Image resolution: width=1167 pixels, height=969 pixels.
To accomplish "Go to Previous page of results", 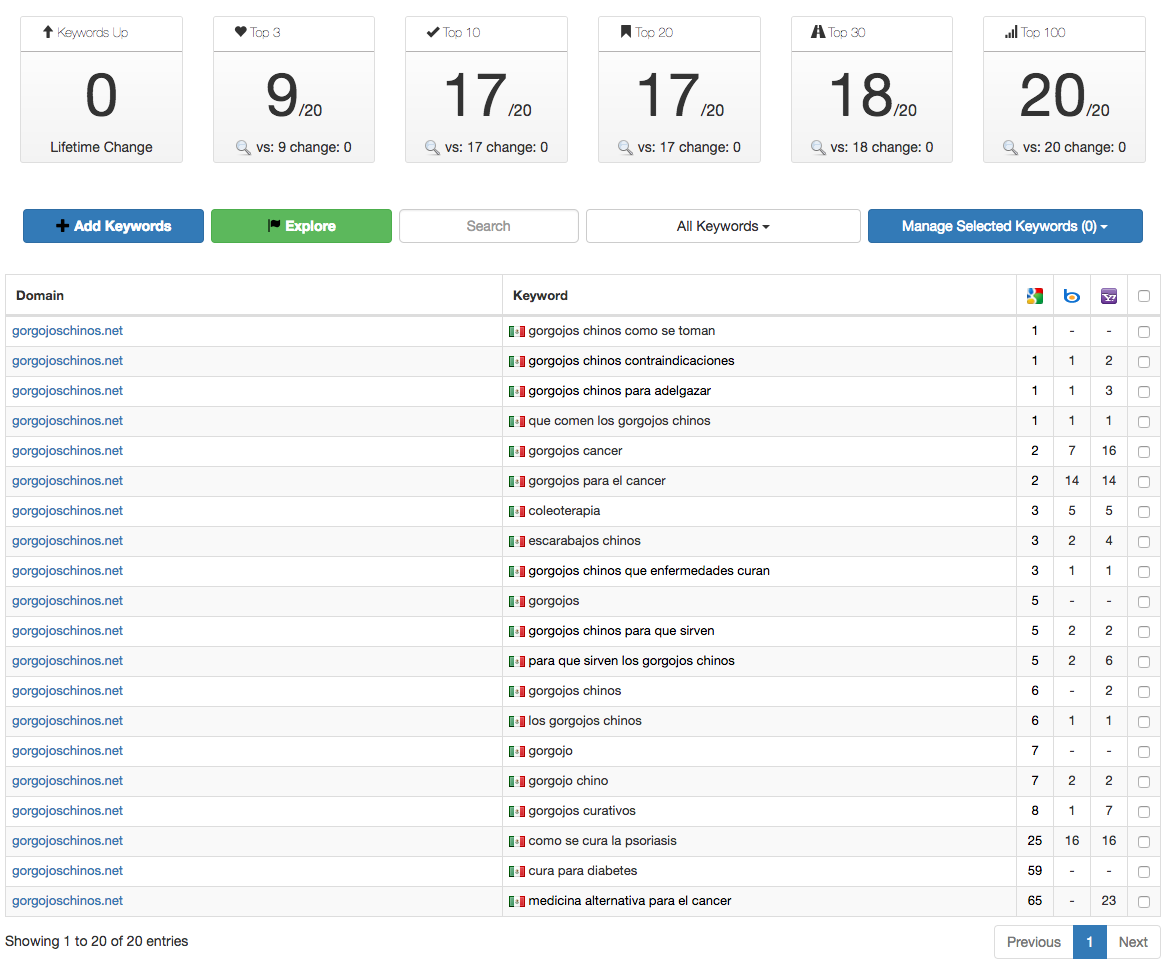I will [1034, 942].
